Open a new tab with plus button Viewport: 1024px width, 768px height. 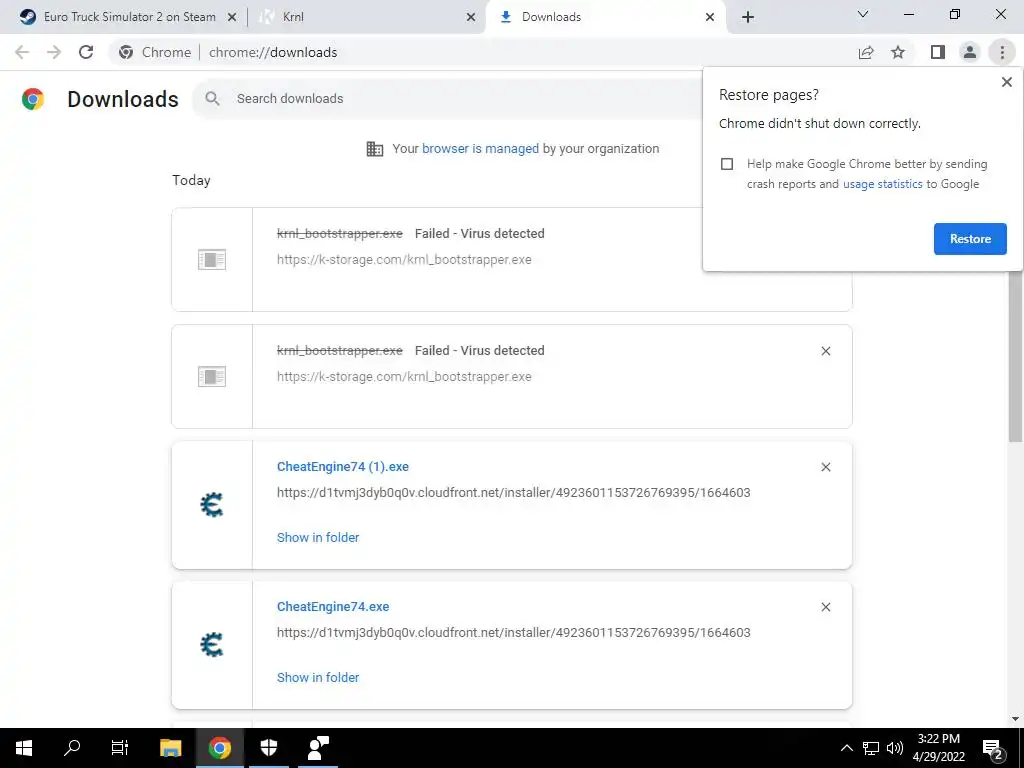coord(748,17)
